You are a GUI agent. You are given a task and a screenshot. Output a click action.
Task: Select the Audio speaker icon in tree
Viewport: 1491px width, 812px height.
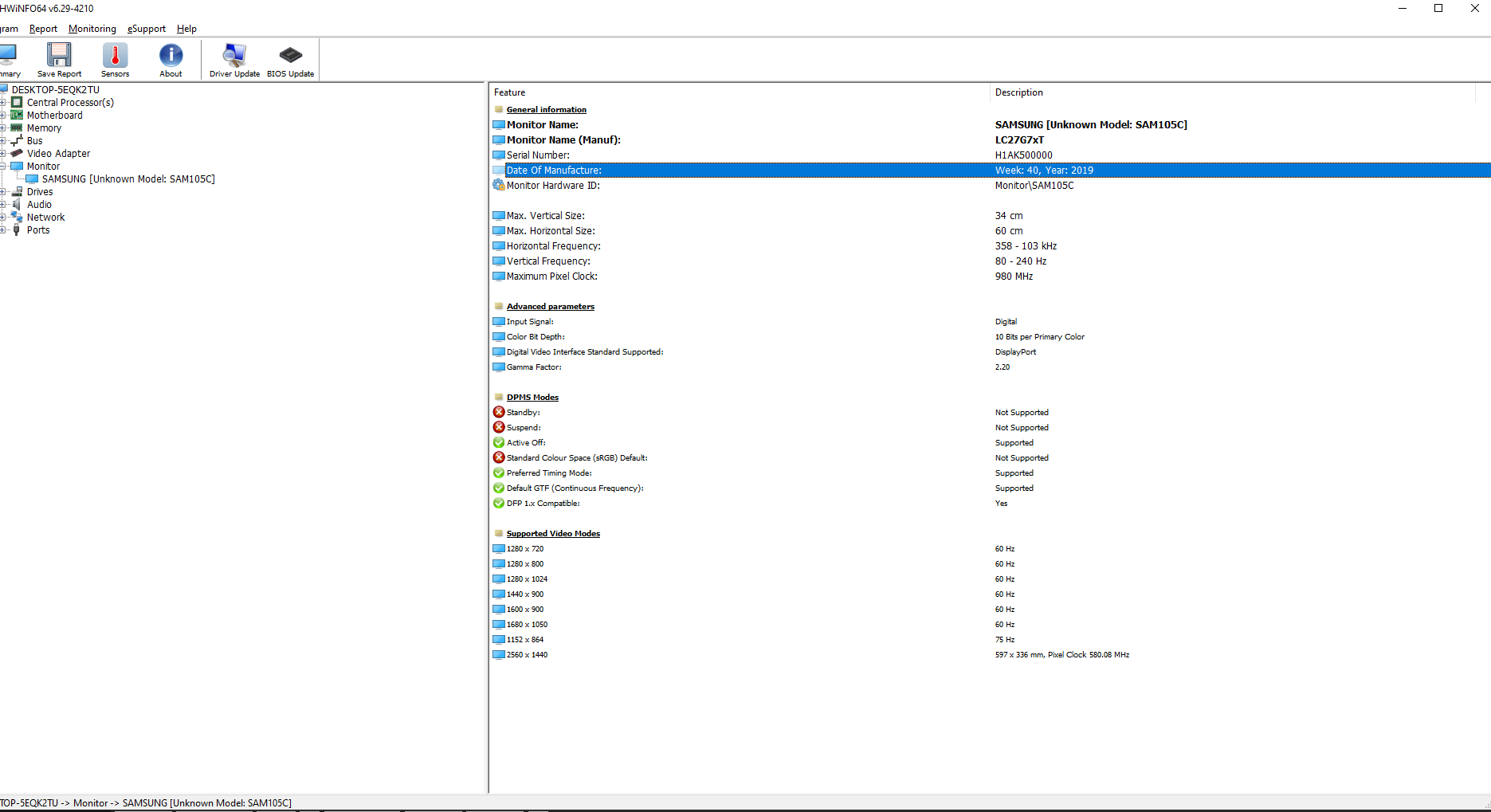point(17,204)
